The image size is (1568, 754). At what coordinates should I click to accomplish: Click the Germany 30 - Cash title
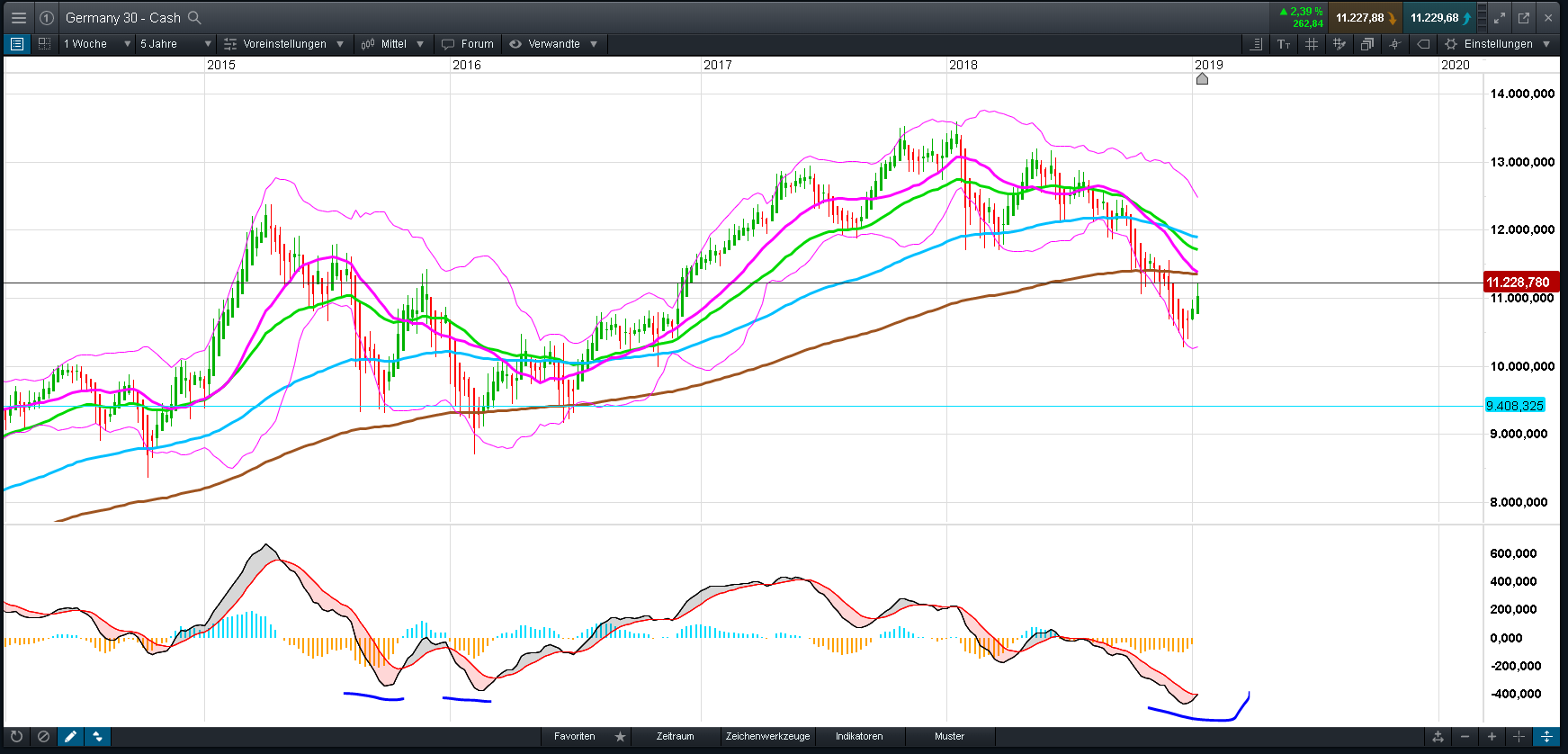point(123,18)
